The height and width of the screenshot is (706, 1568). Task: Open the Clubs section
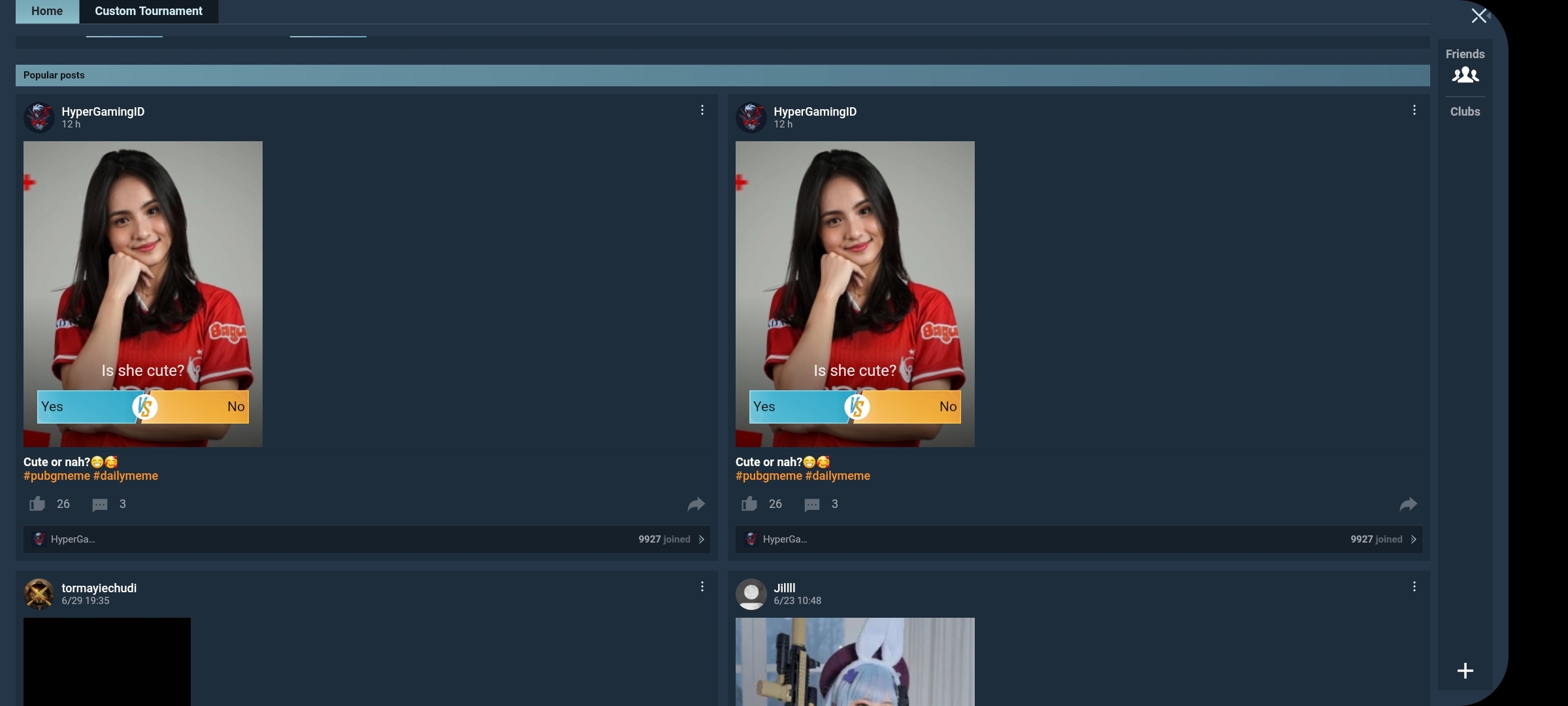[x=1465, y=112]
